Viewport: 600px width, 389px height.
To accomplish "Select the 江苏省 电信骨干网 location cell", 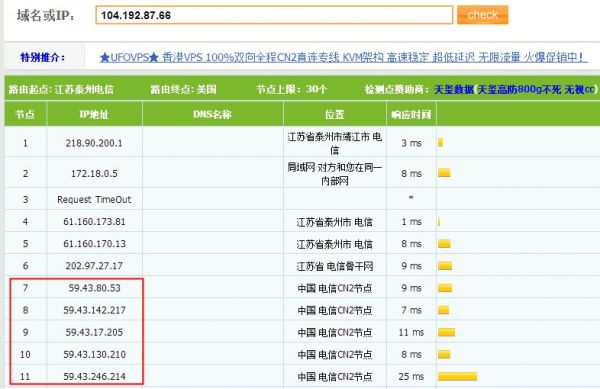I will 335,266.
